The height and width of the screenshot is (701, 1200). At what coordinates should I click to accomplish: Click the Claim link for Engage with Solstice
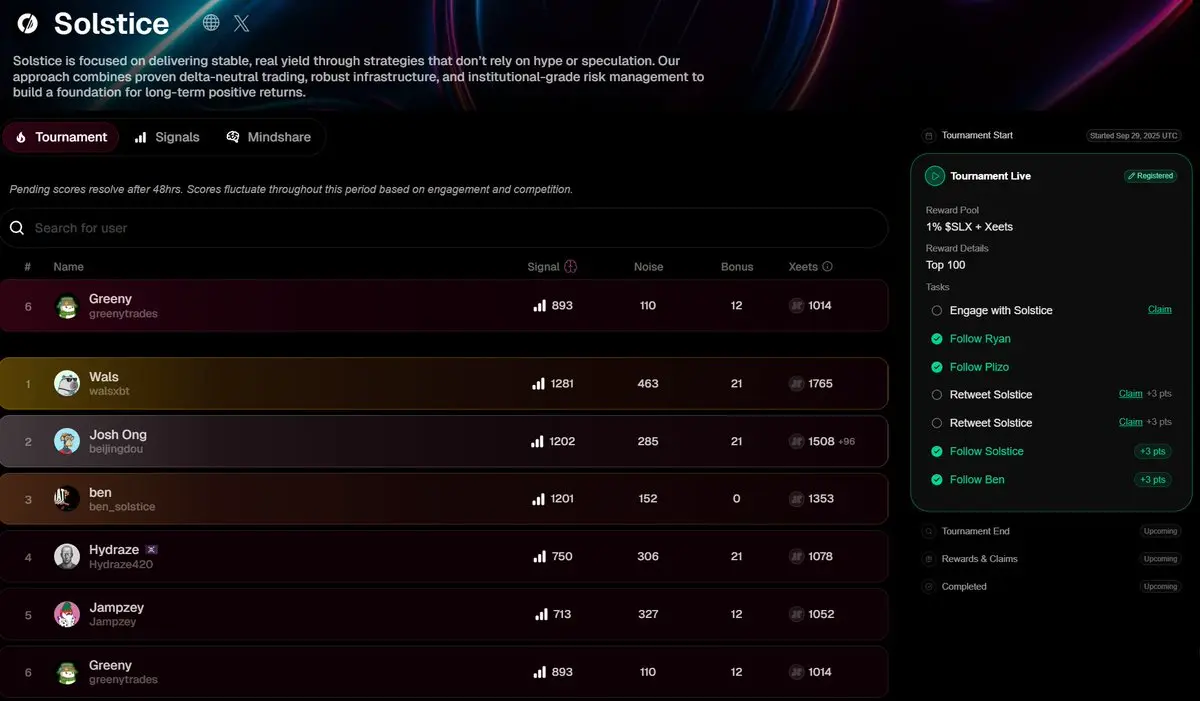tap(1159, 310)
